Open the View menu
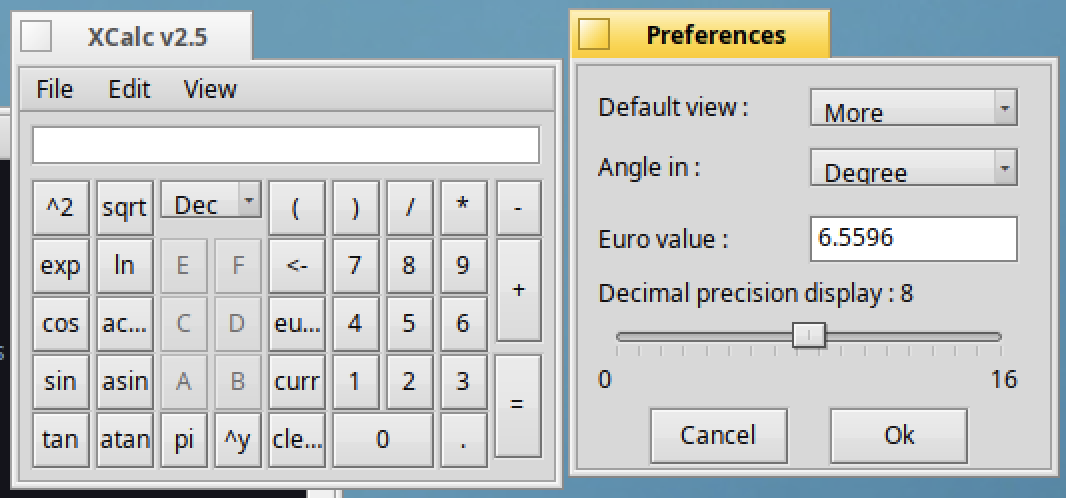This screenshot has width=1066, height=498. pos(210,89)
